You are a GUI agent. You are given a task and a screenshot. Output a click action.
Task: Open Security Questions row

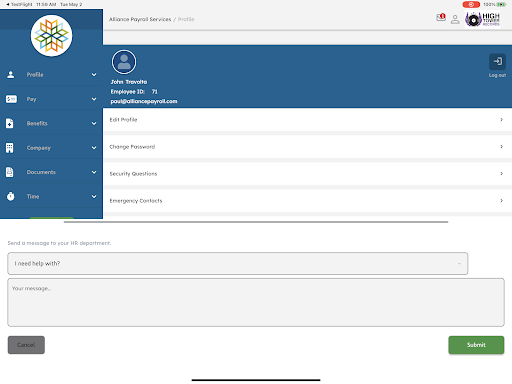[307, 174]
